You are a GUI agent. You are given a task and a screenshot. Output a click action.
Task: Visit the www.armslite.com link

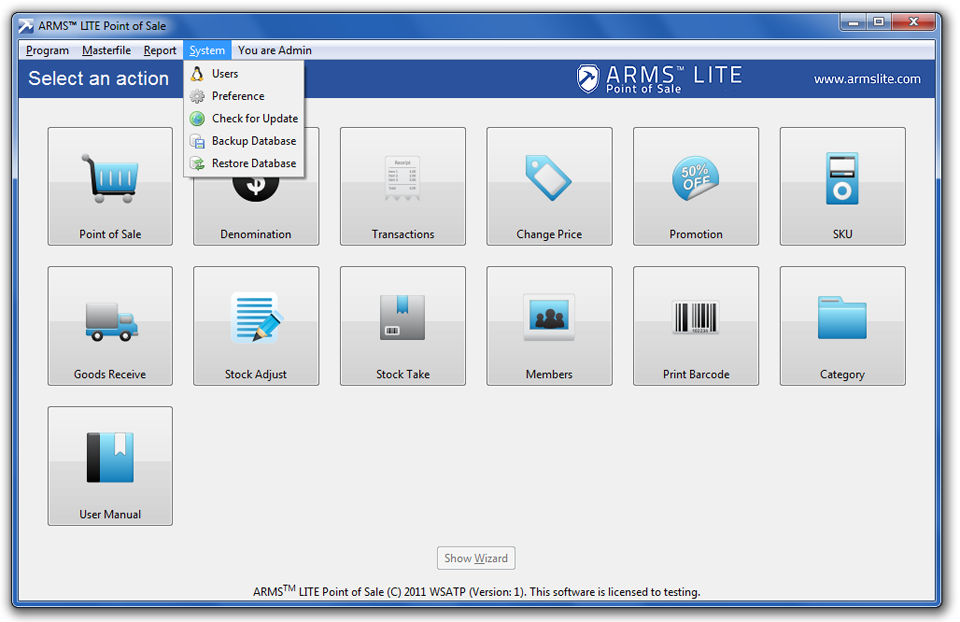point(867,79)
